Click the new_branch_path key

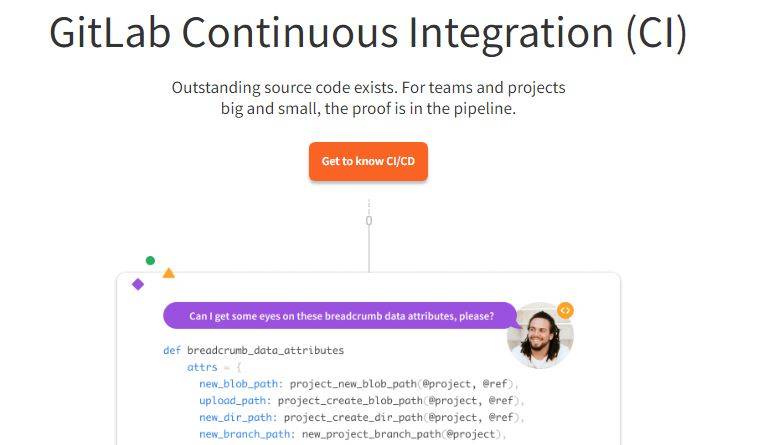coord(247,434)
